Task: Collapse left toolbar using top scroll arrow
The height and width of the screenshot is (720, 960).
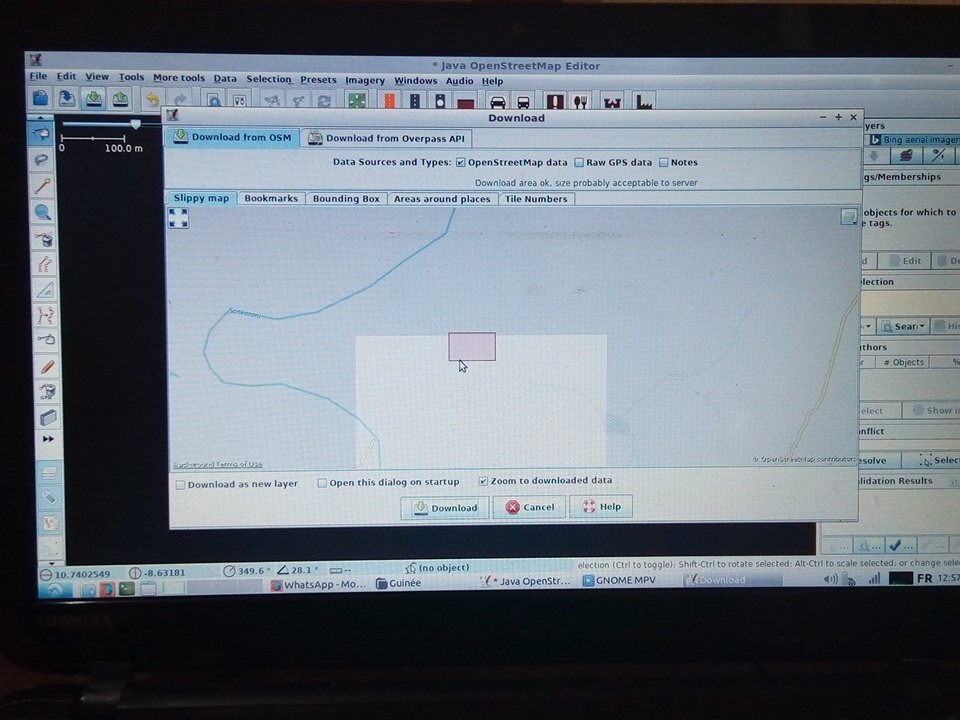Action: point(40,117)
